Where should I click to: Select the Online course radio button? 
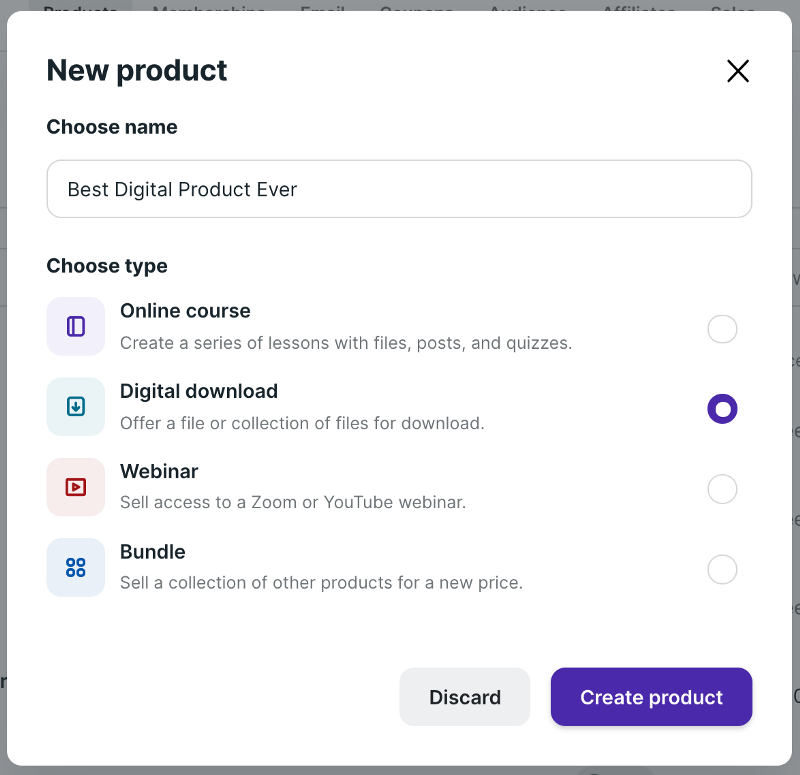[722, 329]
